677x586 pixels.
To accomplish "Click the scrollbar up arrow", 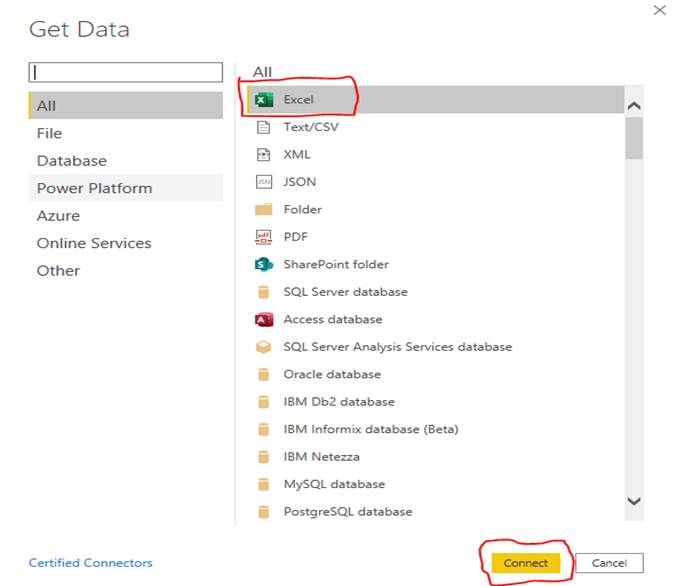I will click(634, 105).
